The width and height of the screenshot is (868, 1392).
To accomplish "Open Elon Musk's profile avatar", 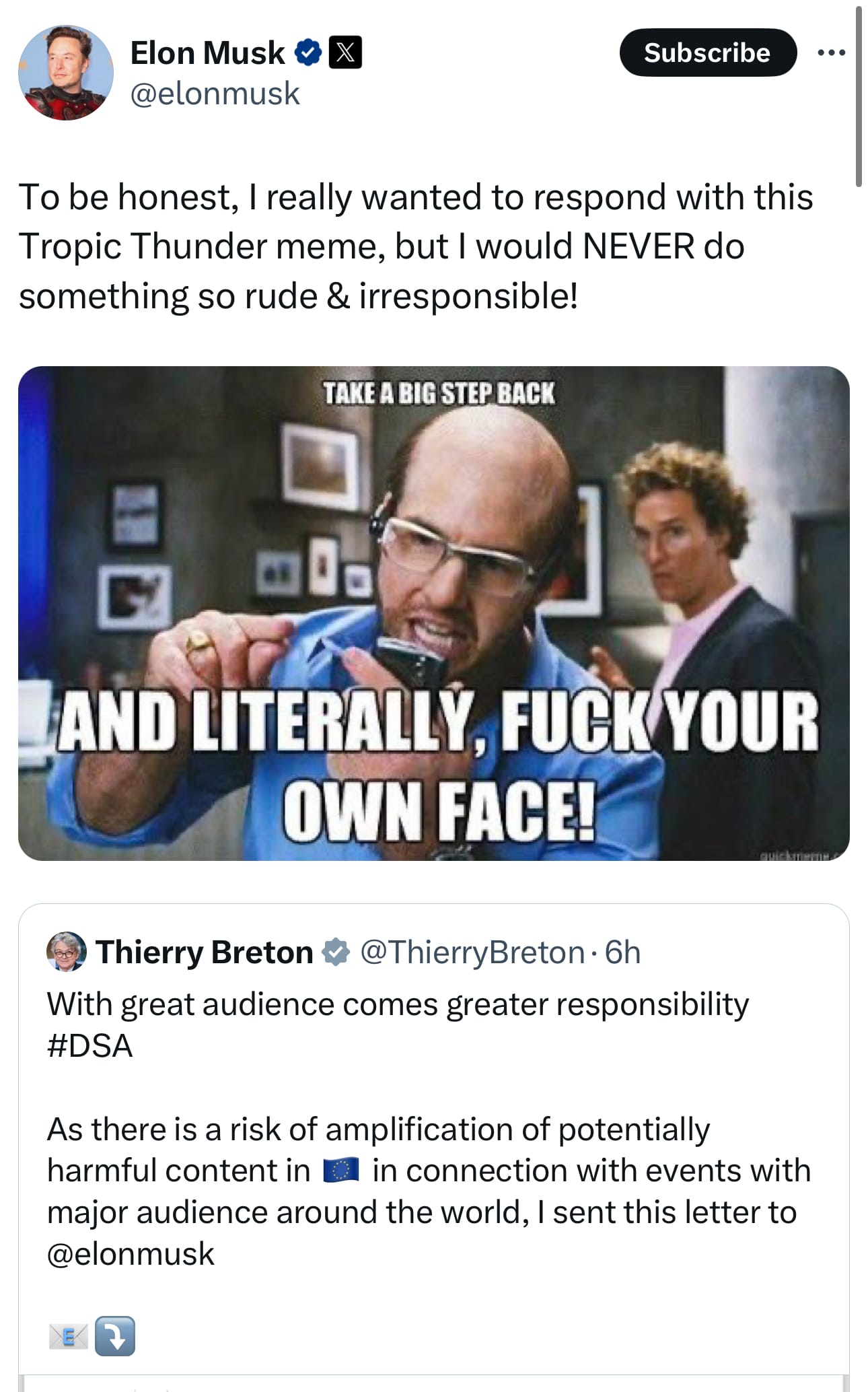I will [x=66, y=73].
